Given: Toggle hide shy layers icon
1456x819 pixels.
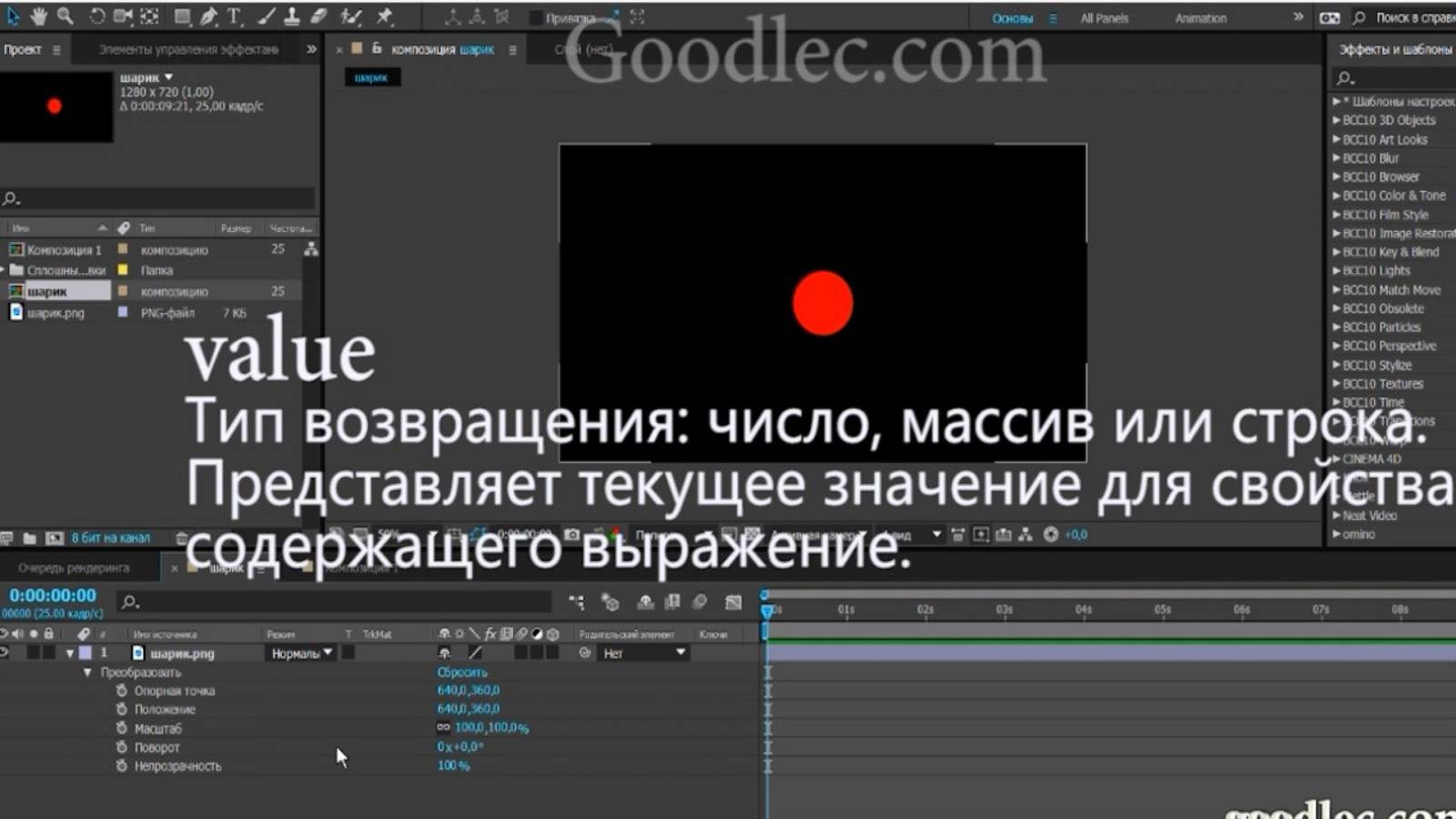Looking at the screenshot, I should click(x=645, y=602).
